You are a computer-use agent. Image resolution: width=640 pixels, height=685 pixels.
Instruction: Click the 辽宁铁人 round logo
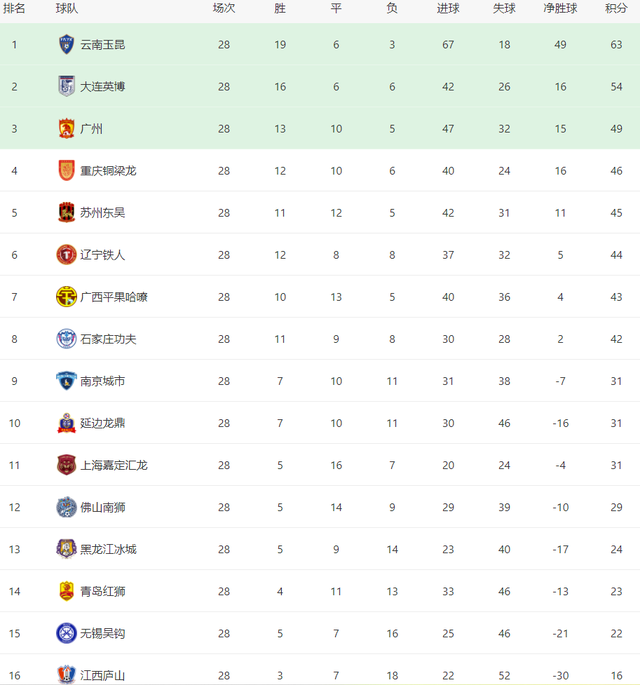pos(66,255)
